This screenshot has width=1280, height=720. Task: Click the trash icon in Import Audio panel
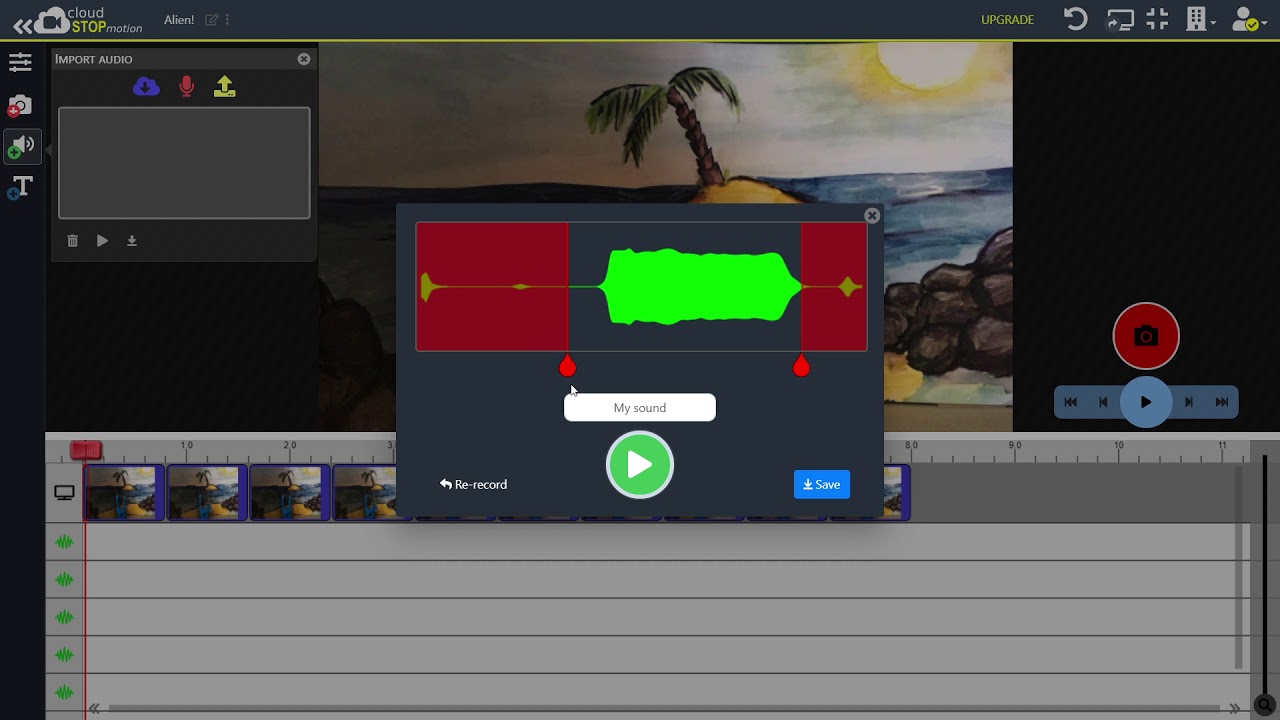click(72, 241)
